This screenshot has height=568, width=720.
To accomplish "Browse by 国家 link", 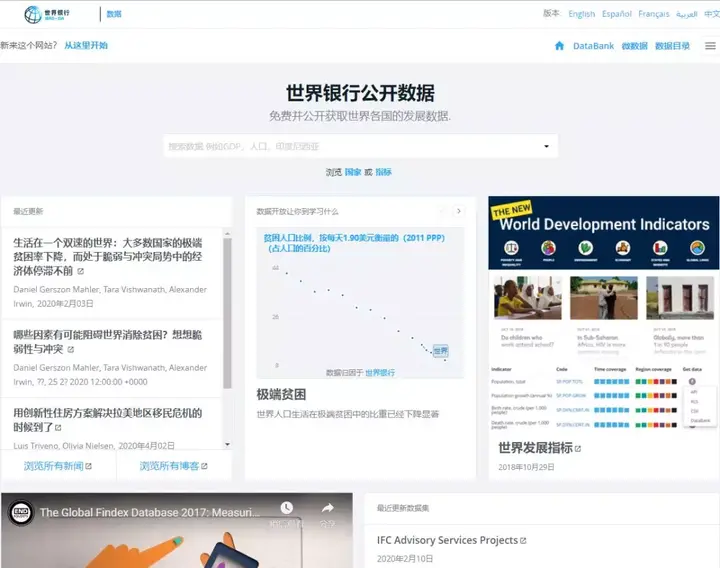I will click(353, 172).
